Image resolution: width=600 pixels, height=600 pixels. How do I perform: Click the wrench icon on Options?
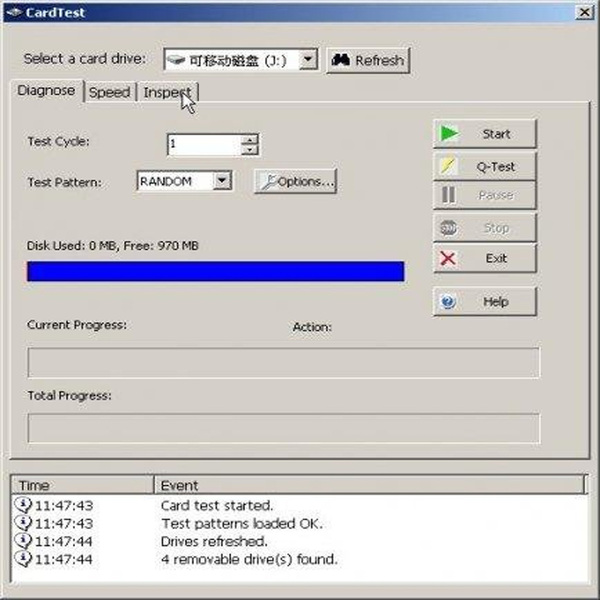[269, 182]
